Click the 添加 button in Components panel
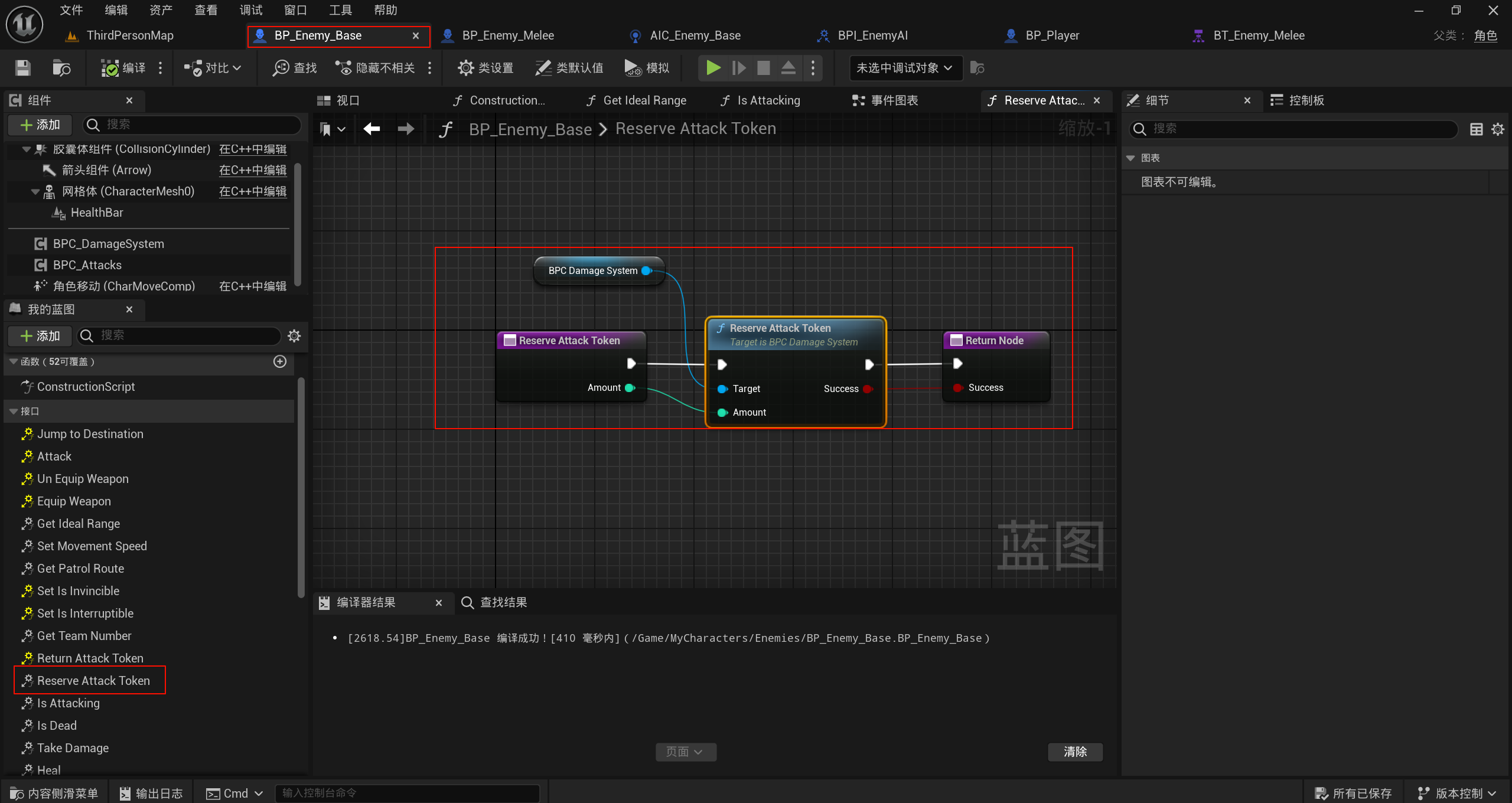 40,125
